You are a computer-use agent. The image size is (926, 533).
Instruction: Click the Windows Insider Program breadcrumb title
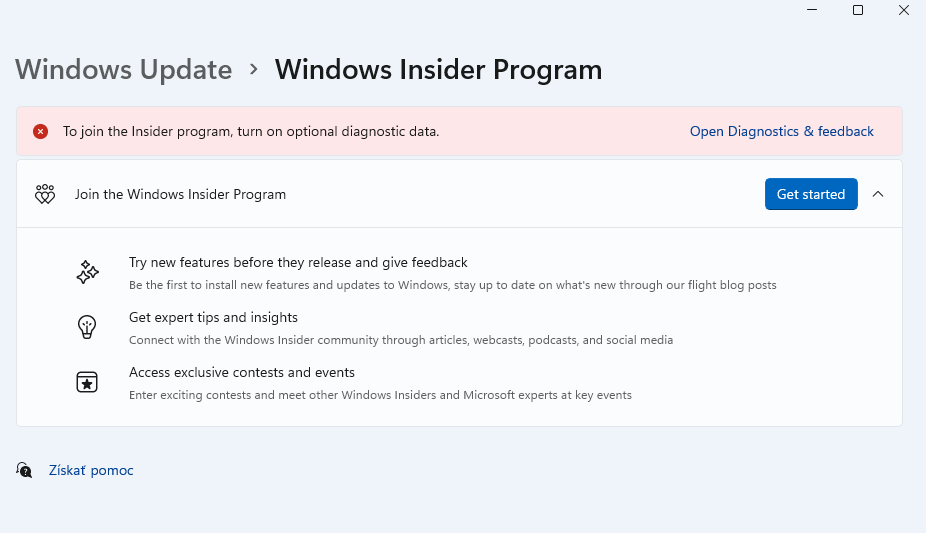pos(438,70)
